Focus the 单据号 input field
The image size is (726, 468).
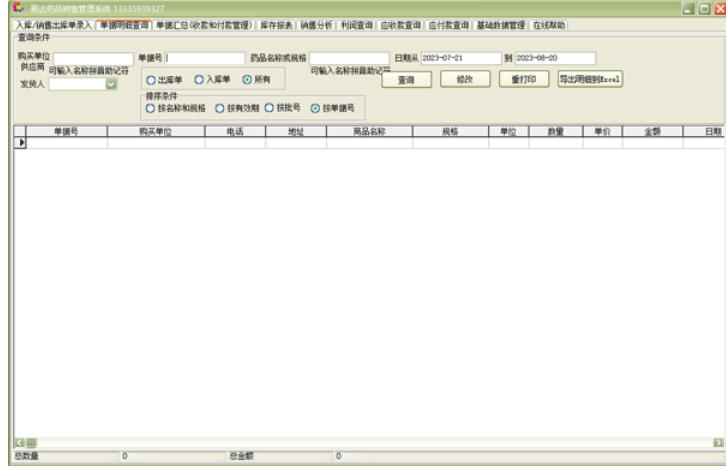coord(205,58)
